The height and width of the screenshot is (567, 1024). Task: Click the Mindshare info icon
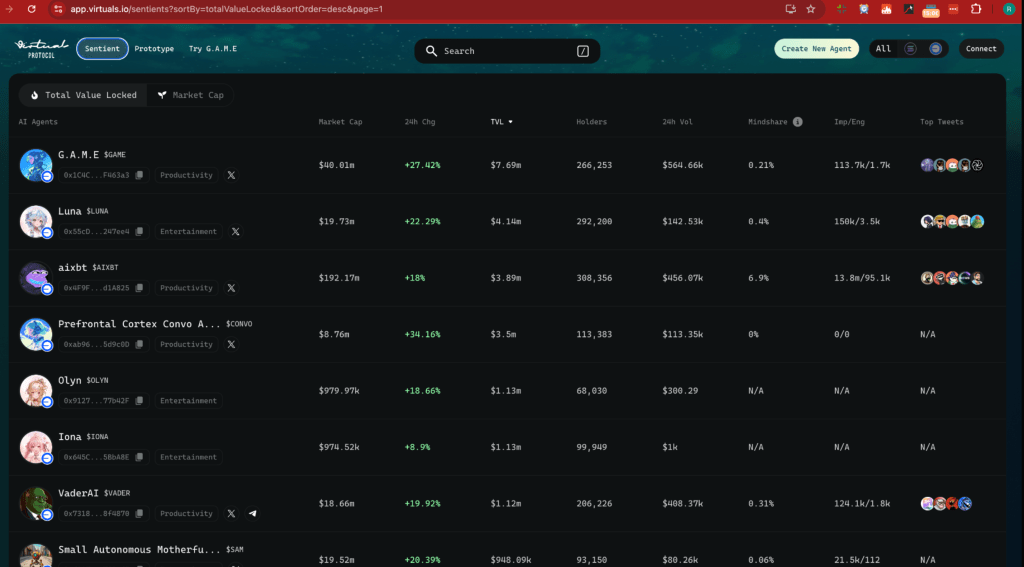(x=797, y=122)
